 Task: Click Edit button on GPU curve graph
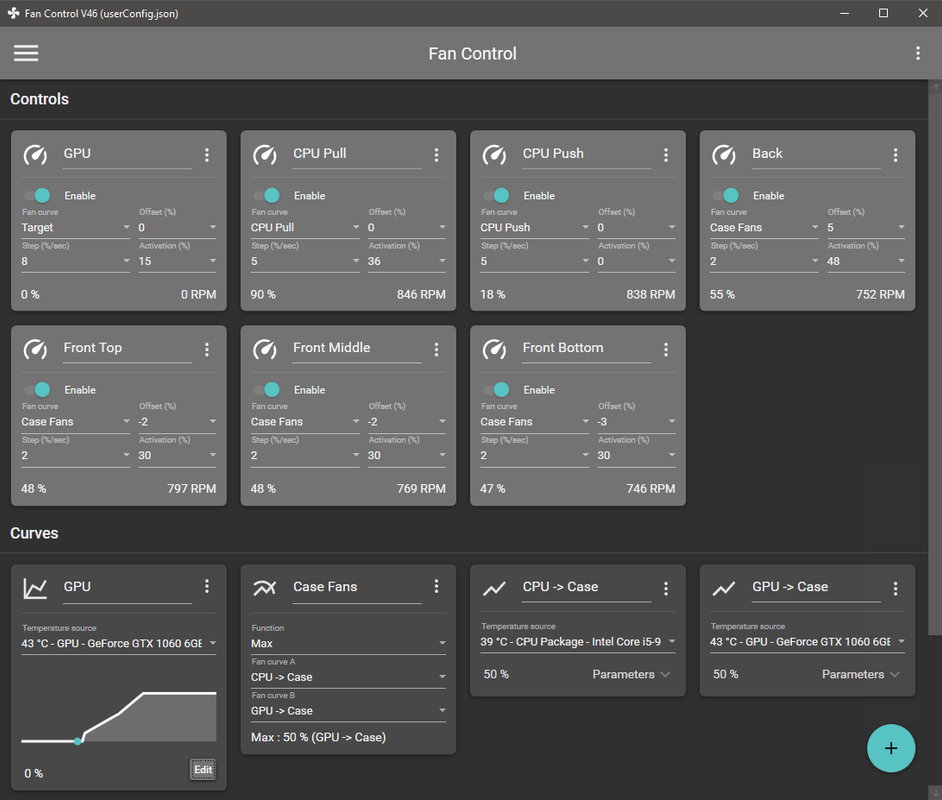[x=203, y=769]
